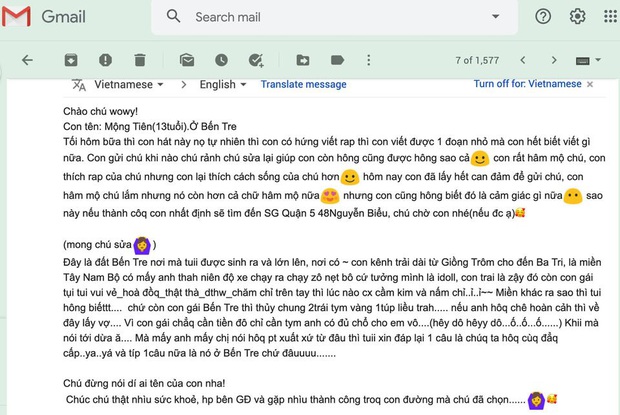Image resolution: width=620 pixels, height=415 pixels.
Task: Move email to a folder
Action: (303, 60)
